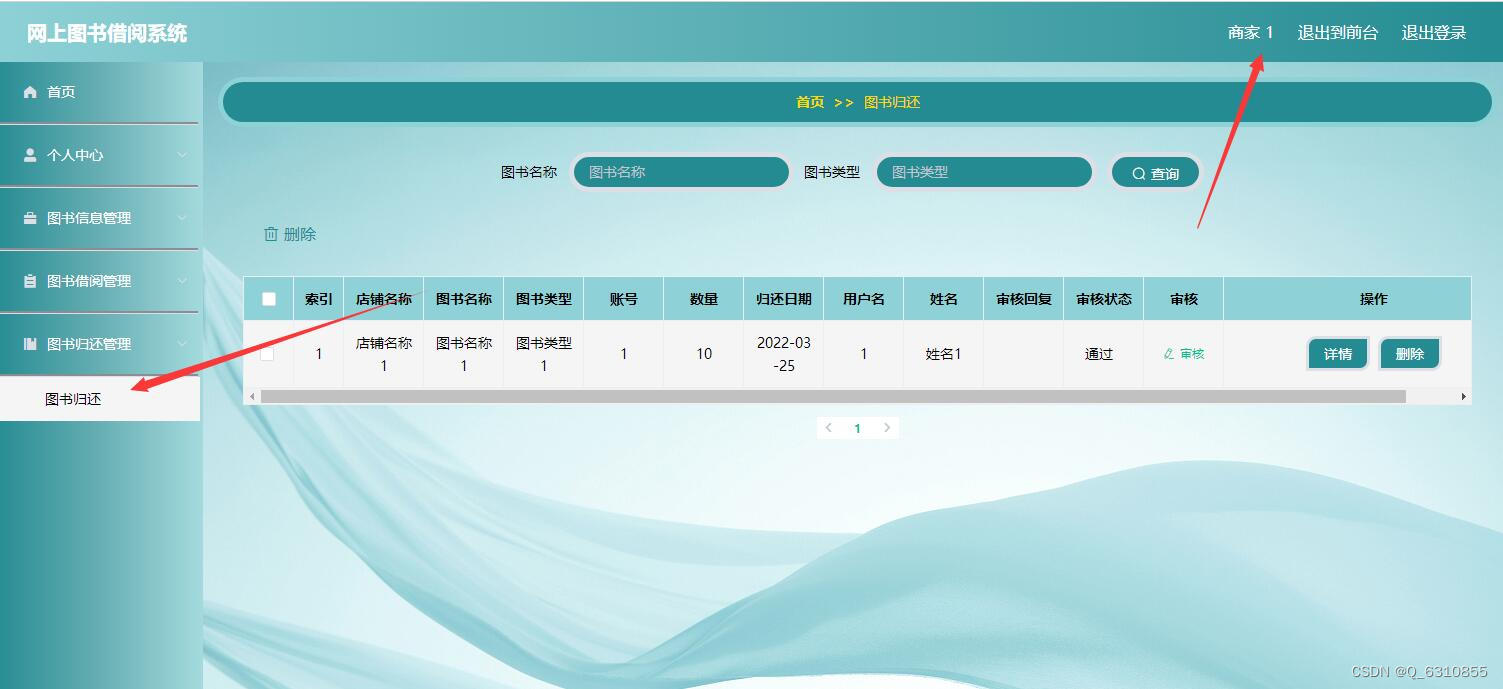Click the 图书名称1 table cell
Image resolution: width=1503 pixels, height=689 pixels.
coord(464,354)
